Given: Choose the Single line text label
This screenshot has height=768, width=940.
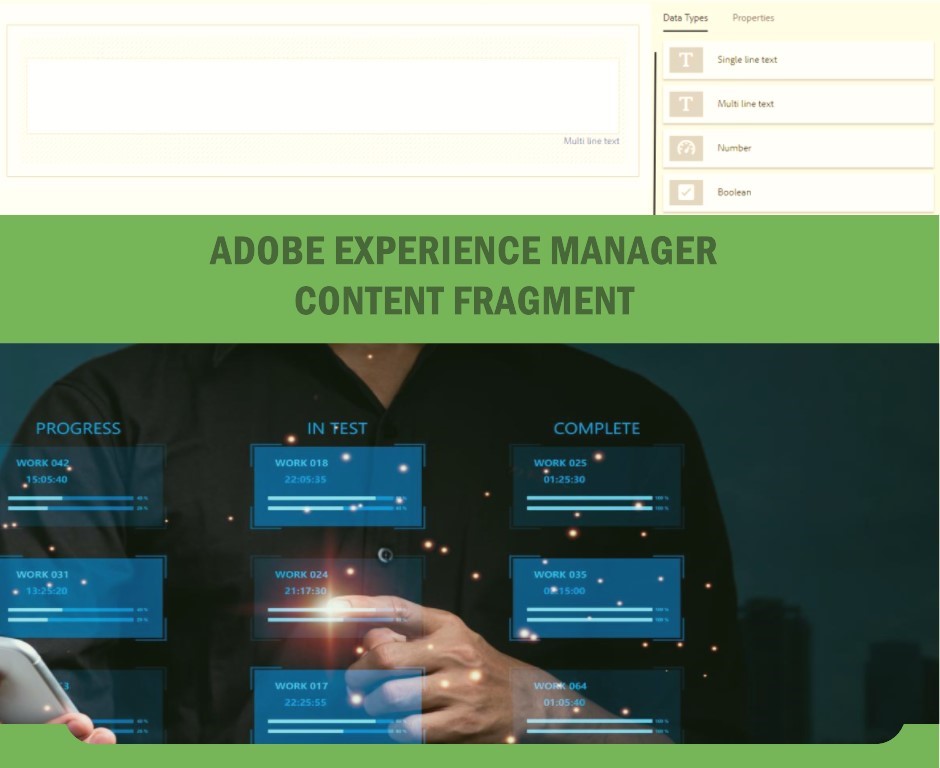Looking at the screenshot, I should pyautogui.click(x=747, y=60).
